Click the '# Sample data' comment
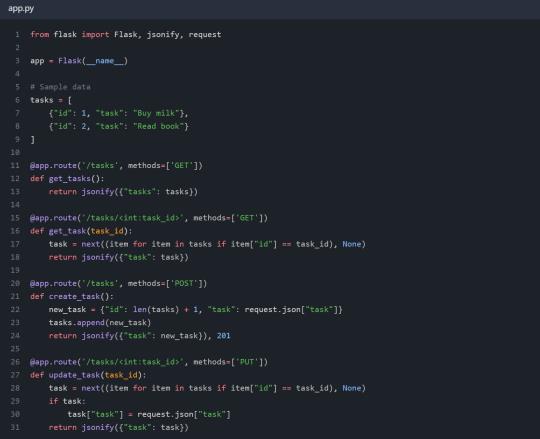 coord(61,87)
